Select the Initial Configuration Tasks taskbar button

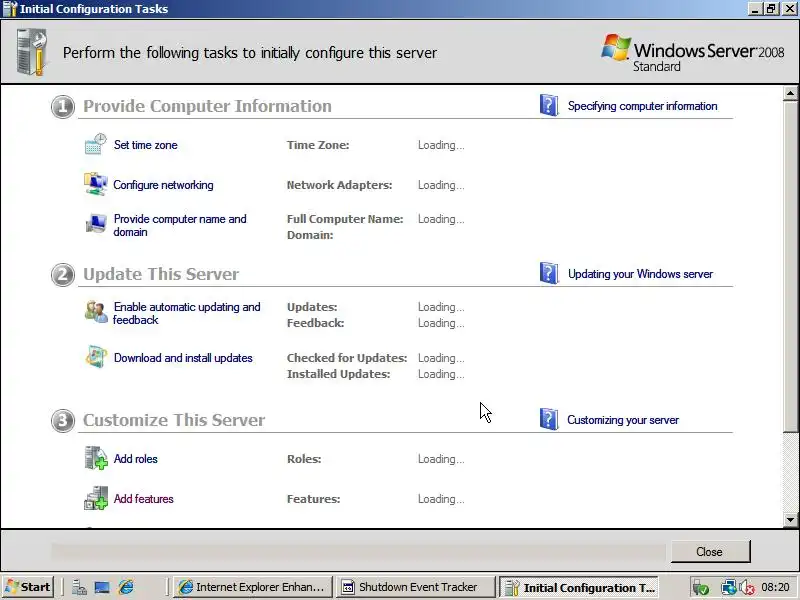pyautogui.click(x=579, y=587)
